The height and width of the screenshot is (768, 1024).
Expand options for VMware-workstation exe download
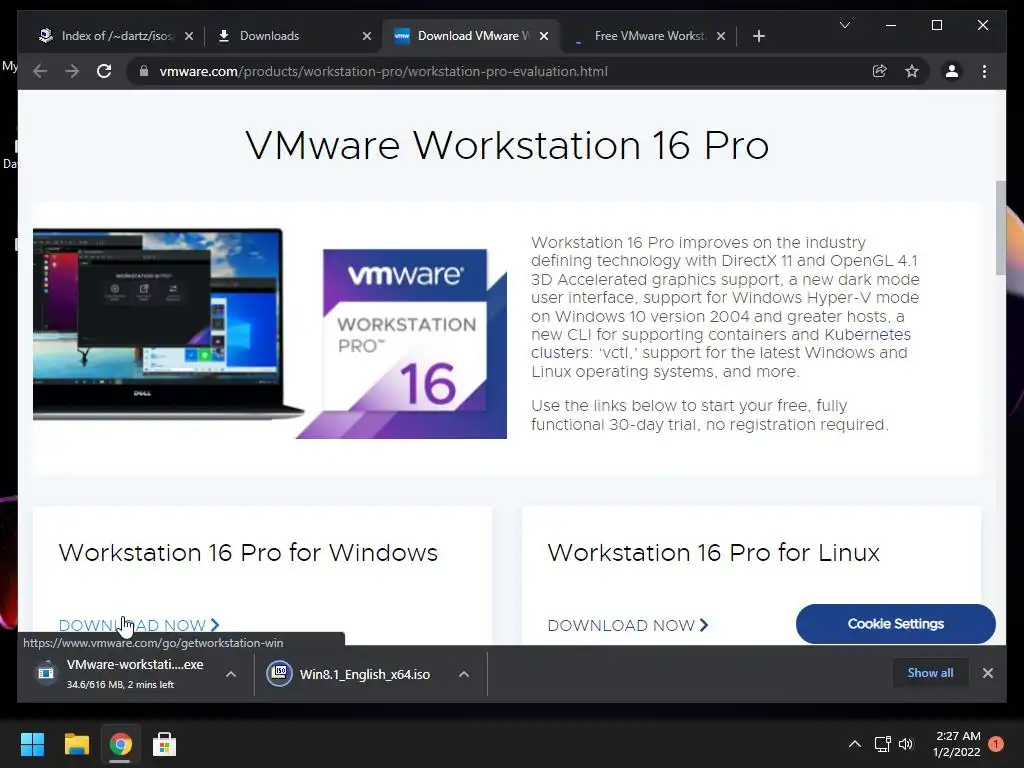(231, 674)
